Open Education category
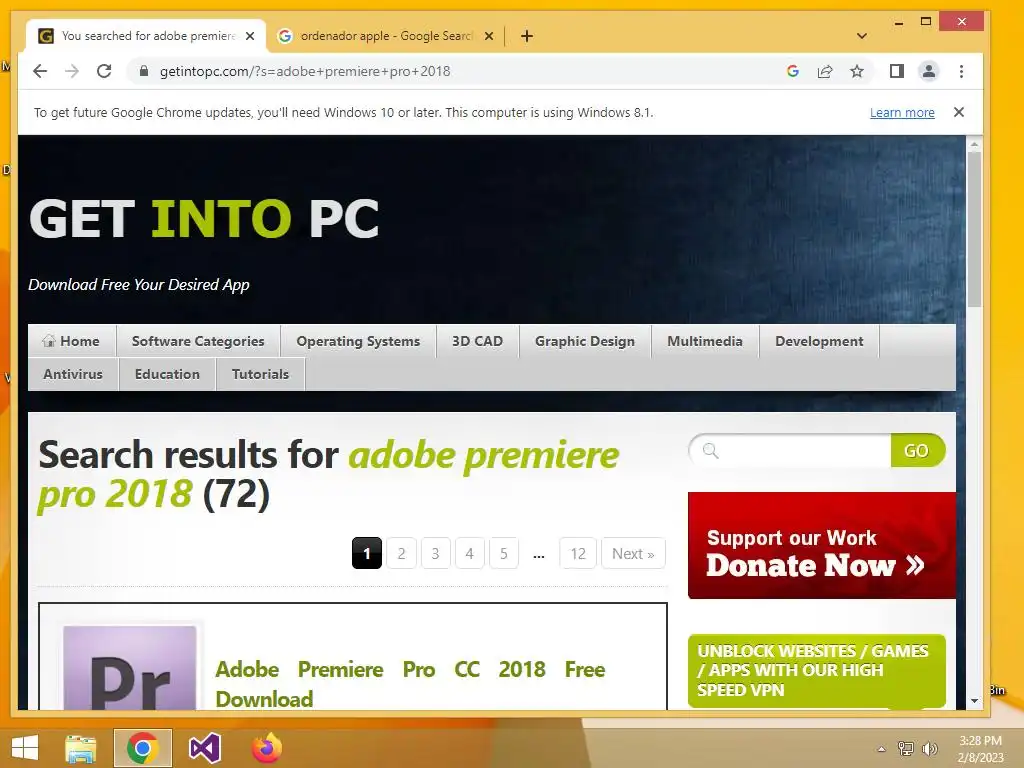 pos(167,374)
